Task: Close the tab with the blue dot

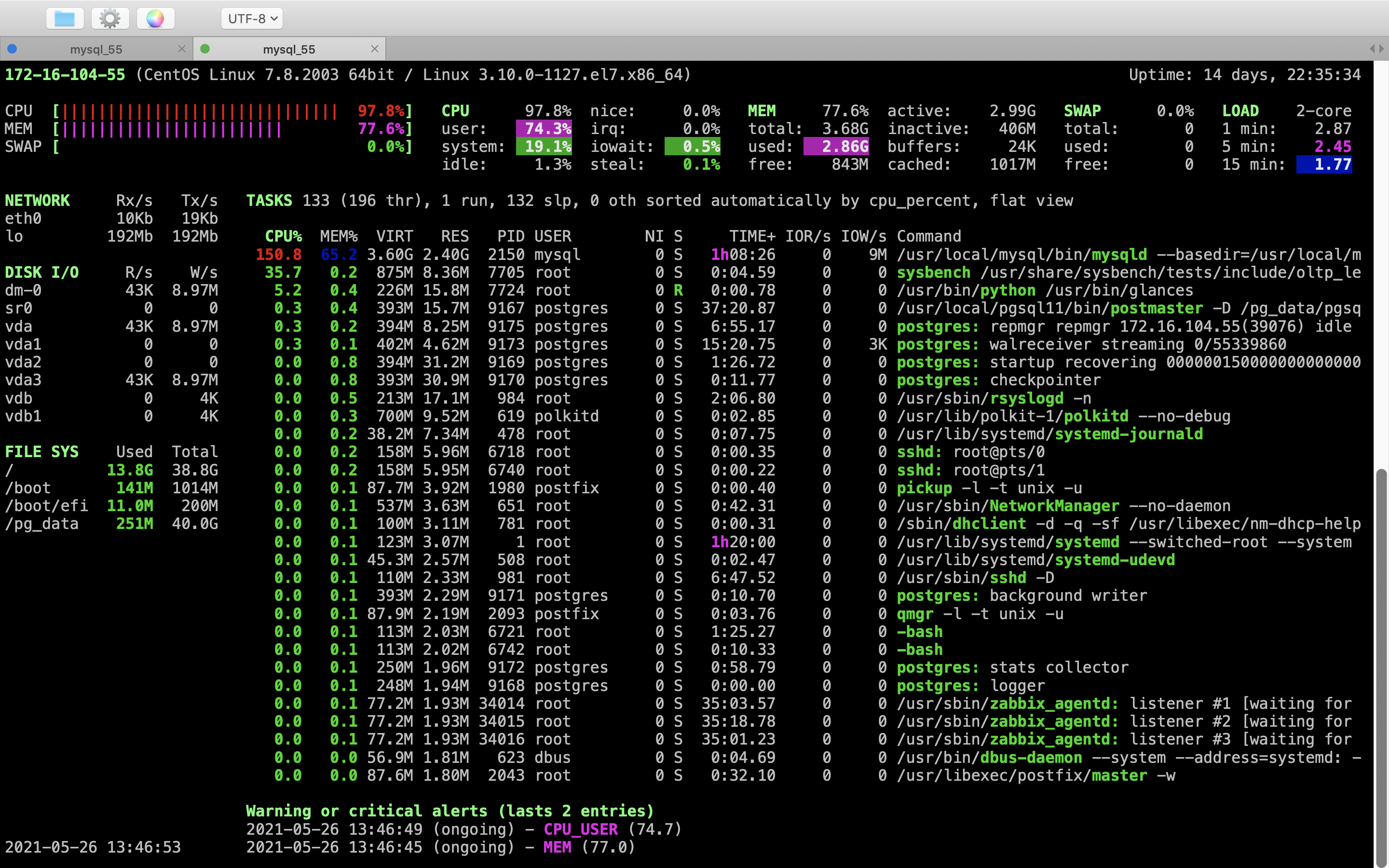Action: [x=181, y=49]
